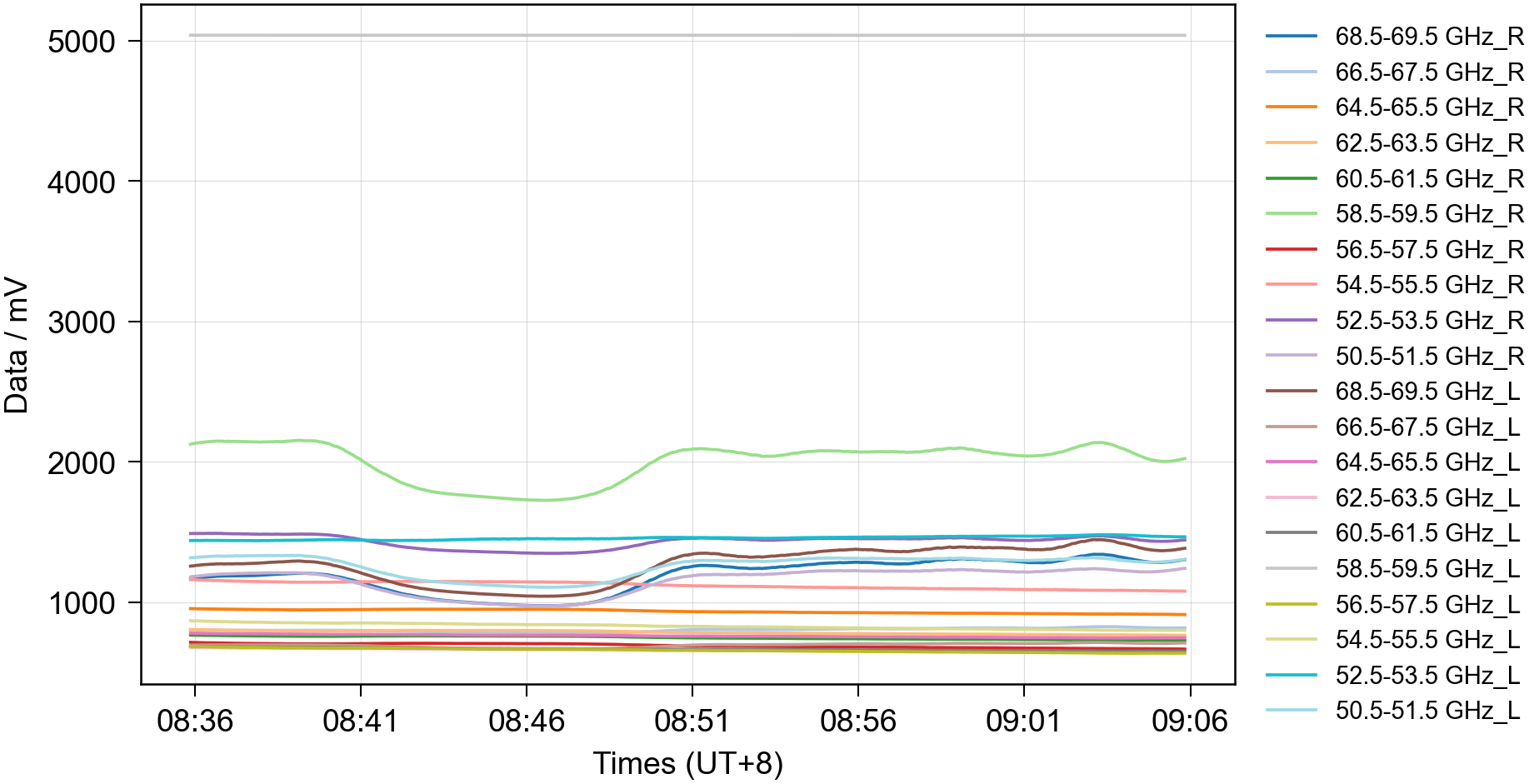The image size is (1539, 784).
Task: Click the "Data / mV" y-axis title
Action: click(x=17, y=345)
